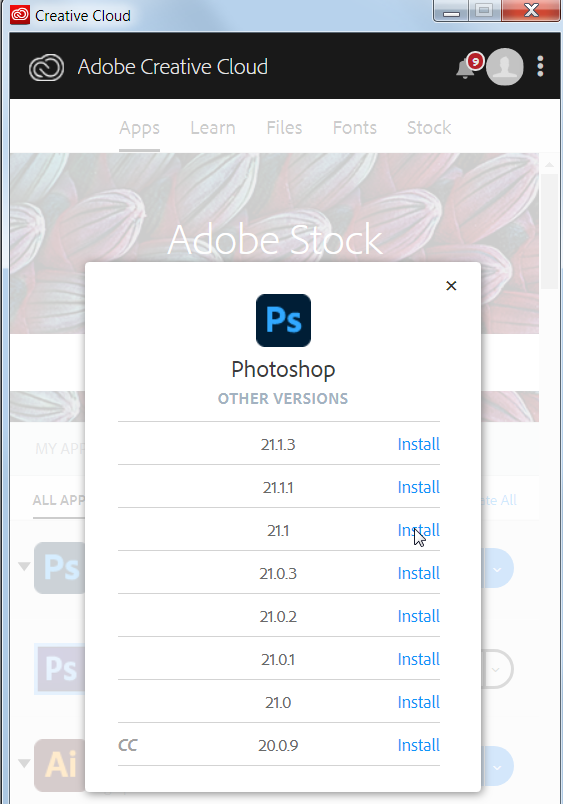563x804 pixels.
Task: Open the dropdown arrow beside Photoshop button
Action: [497, 569]
